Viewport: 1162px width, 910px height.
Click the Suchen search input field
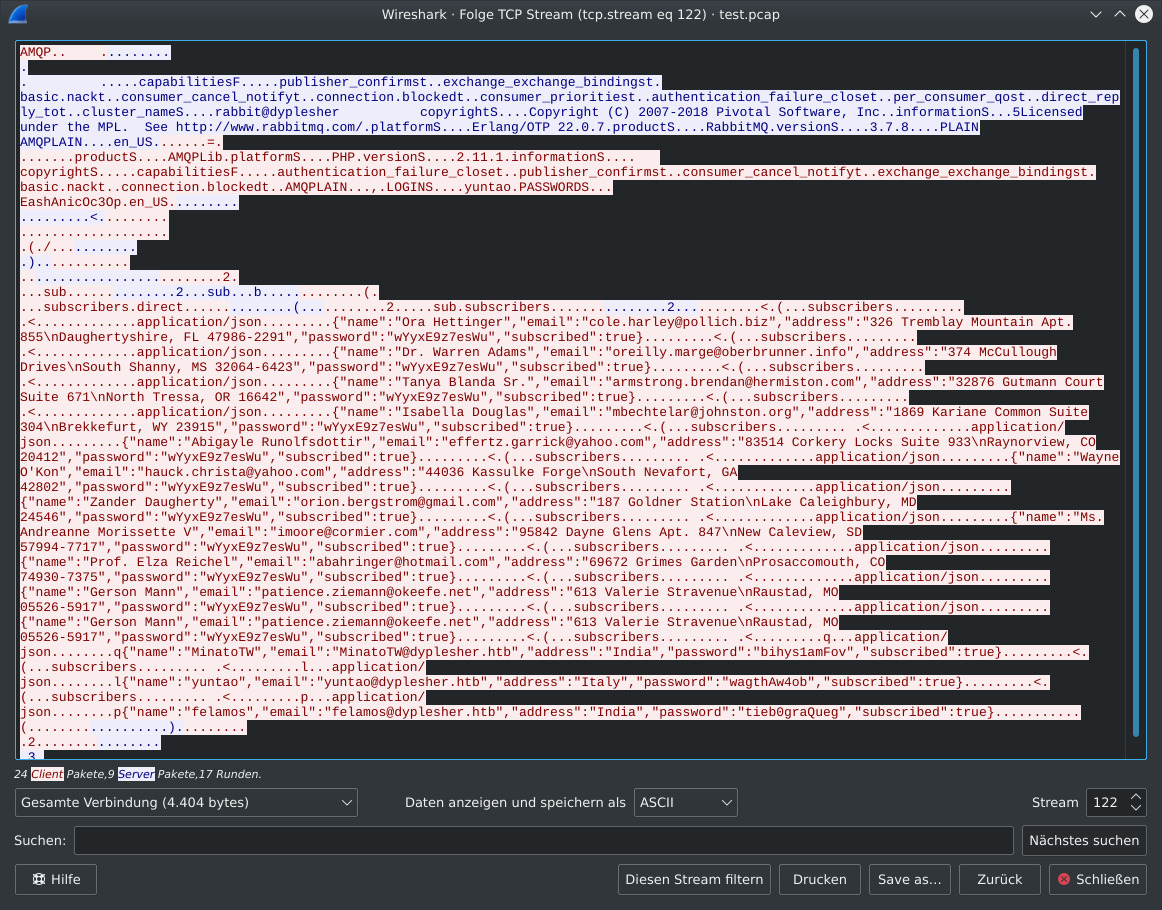(543, 840)
